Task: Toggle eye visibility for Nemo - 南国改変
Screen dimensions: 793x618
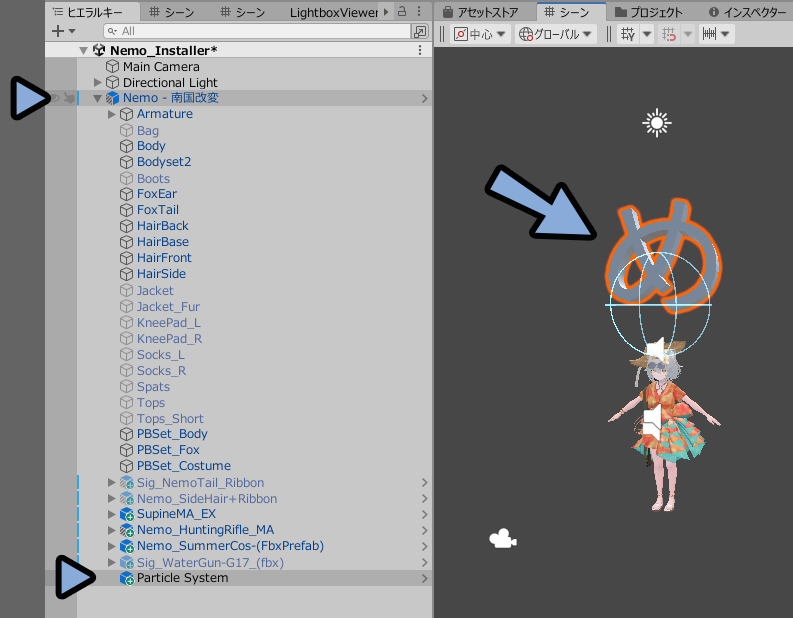Action: 55,98
